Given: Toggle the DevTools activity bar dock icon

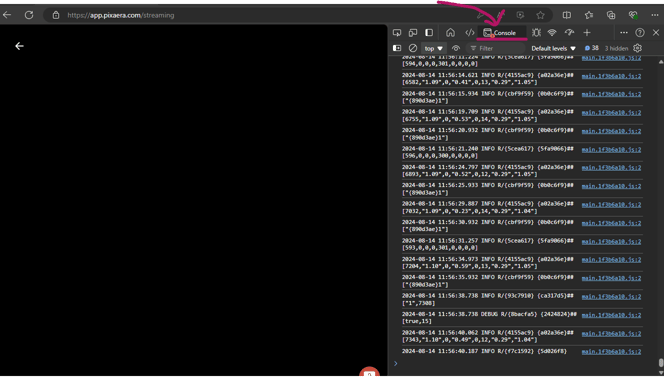Looking at the screenshot, I should 429,33.
